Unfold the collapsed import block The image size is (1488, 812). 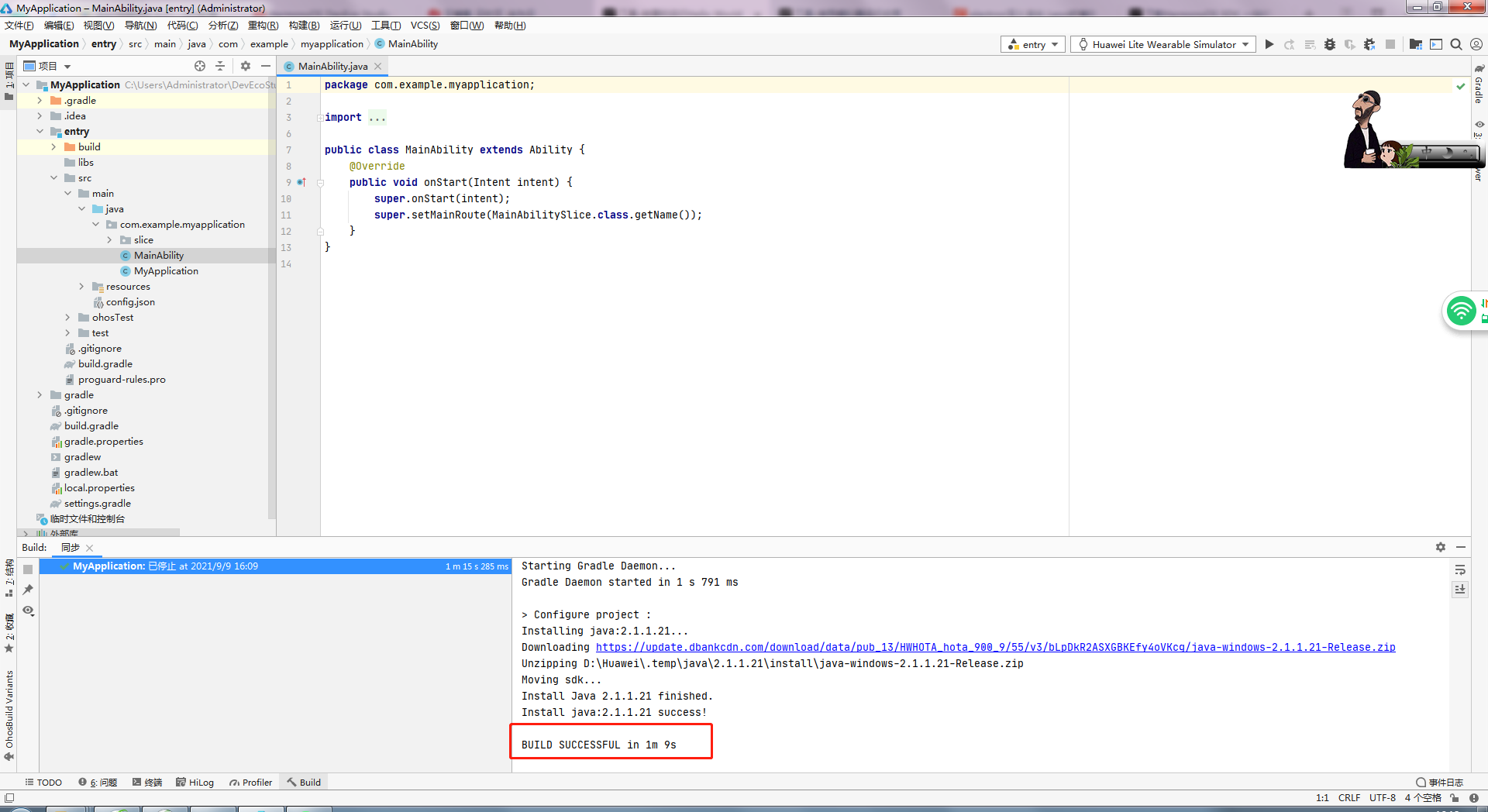pos(319,118)
